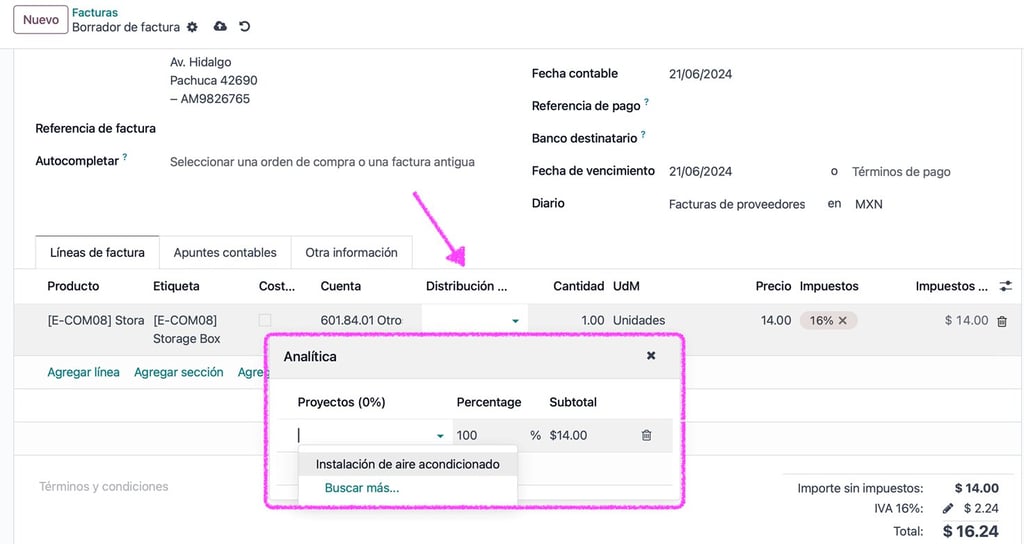Click the Producto column header
This screenshot has width=1024, height=544.
(73, 286)
